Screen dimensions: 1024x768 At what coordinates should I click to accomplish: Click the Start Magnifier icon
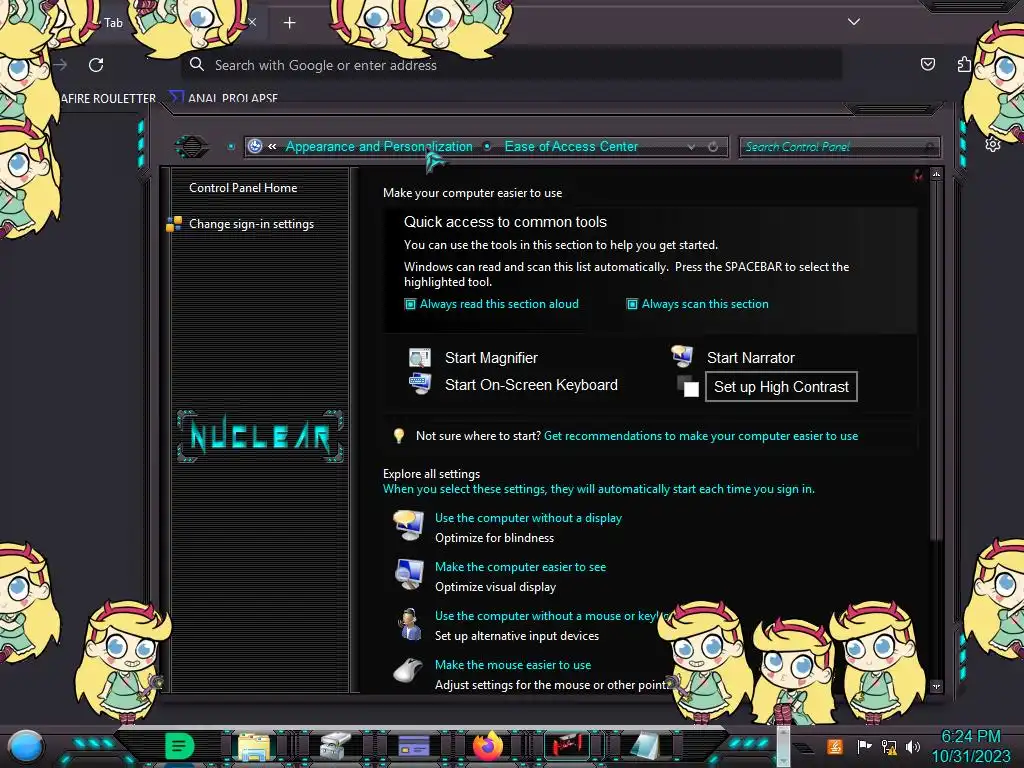tap(419, 357)
